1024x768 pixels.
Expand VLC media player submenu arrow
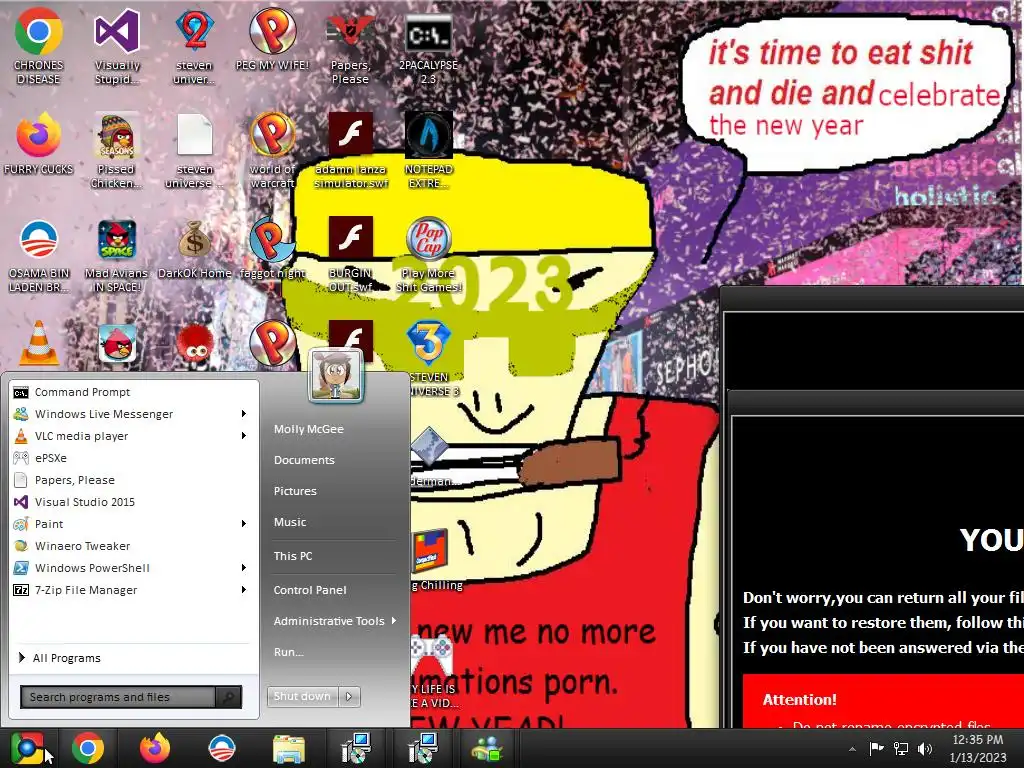tap(244, 436)
